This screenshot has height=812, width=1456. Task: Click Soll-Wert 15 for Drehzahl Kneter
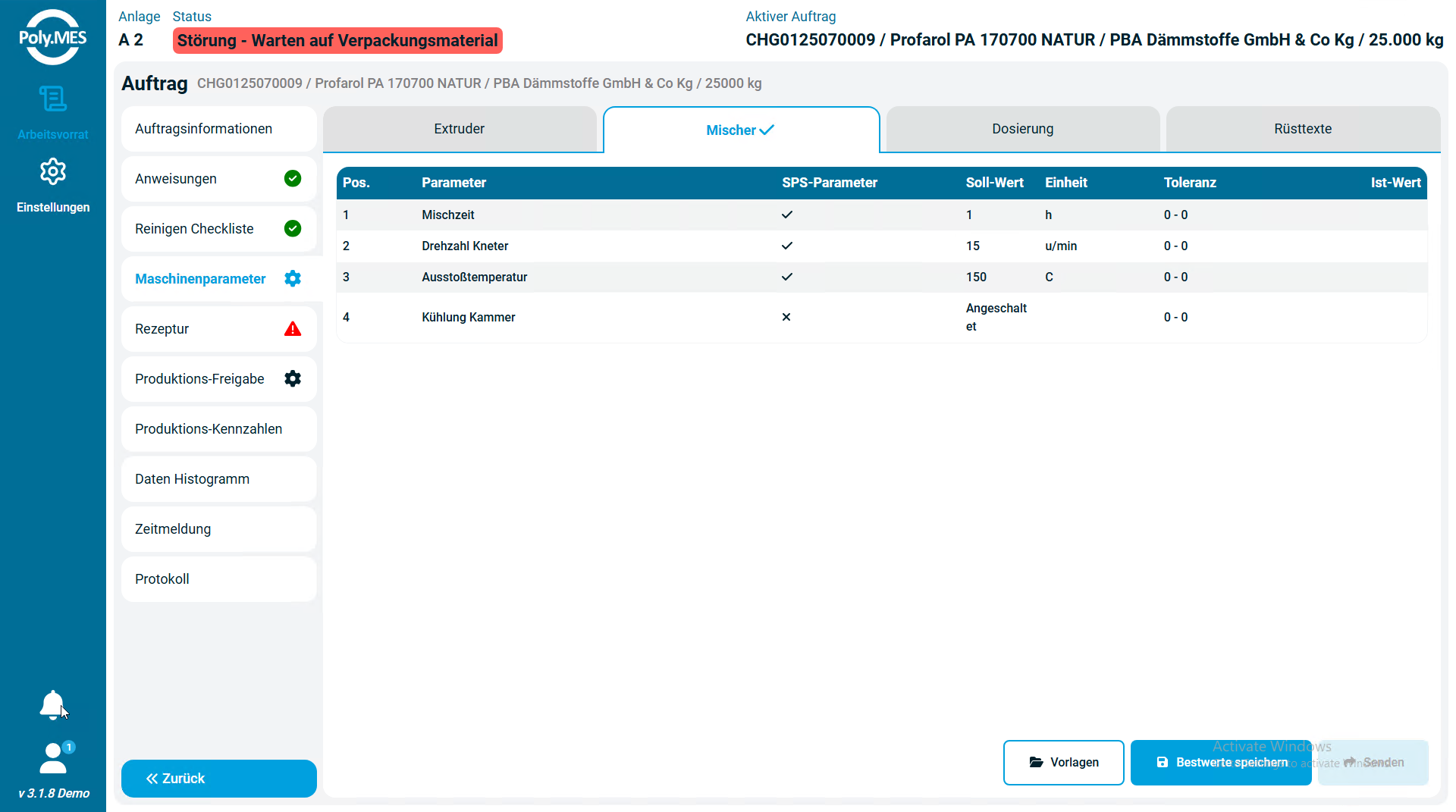point(973,246)
